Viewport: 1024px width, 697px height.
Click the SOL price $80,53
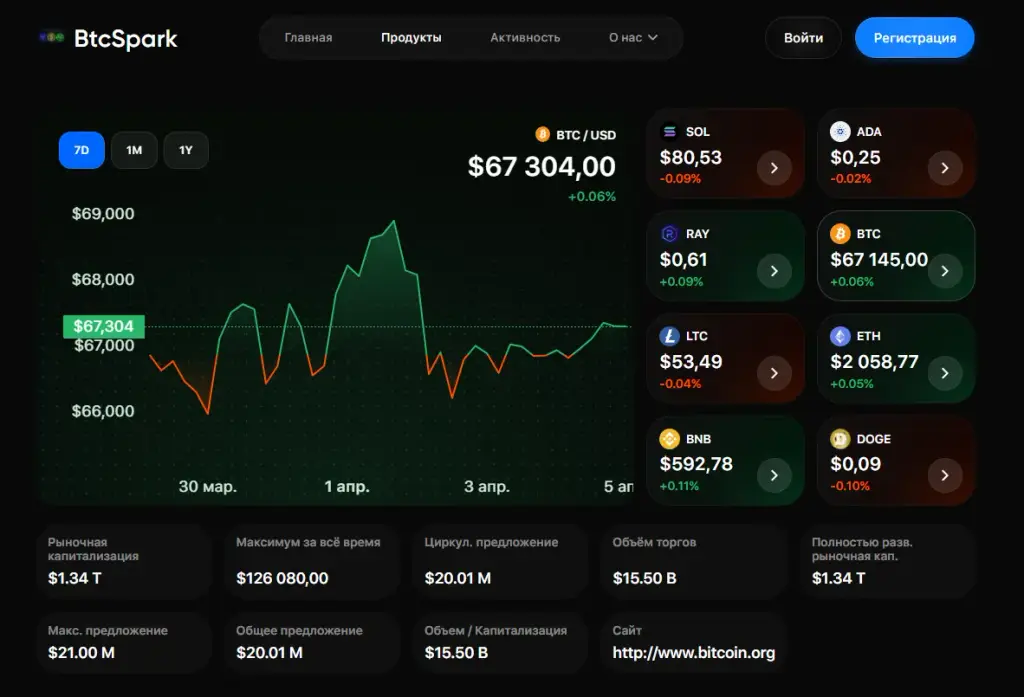[690, 157]
